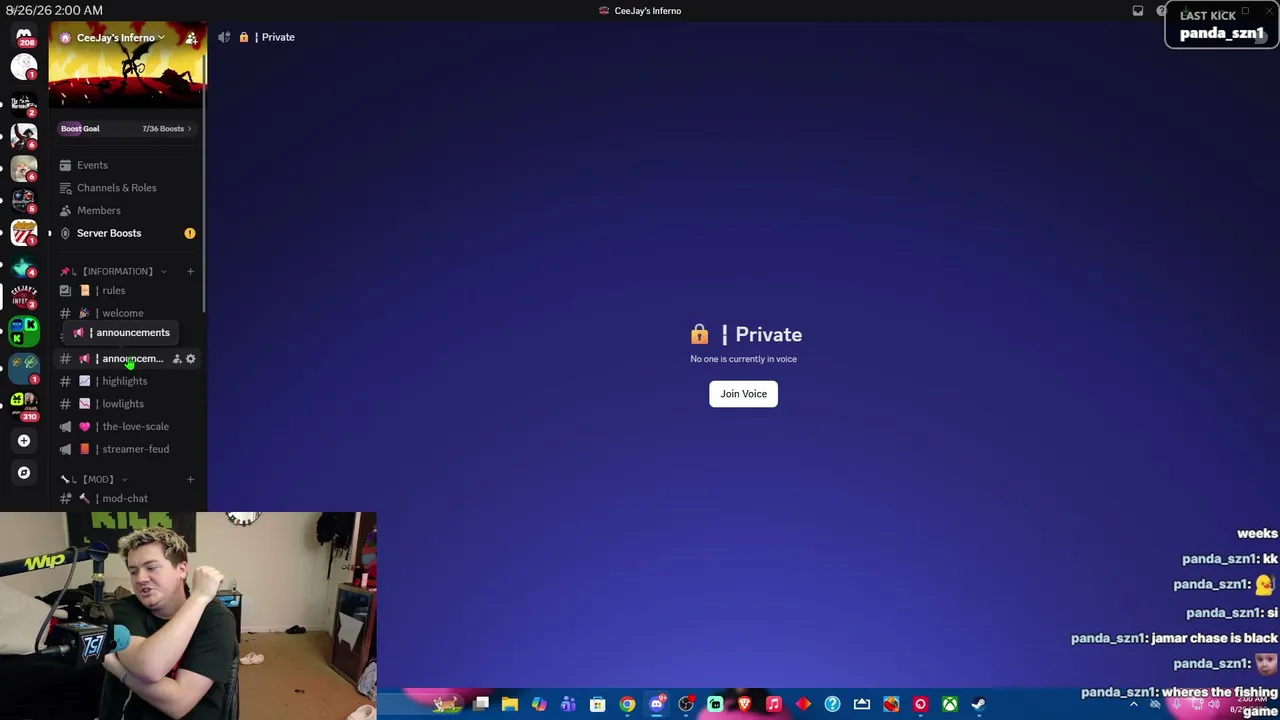Expand the 7/36 Boosts goal chevron

click(189, 129)
